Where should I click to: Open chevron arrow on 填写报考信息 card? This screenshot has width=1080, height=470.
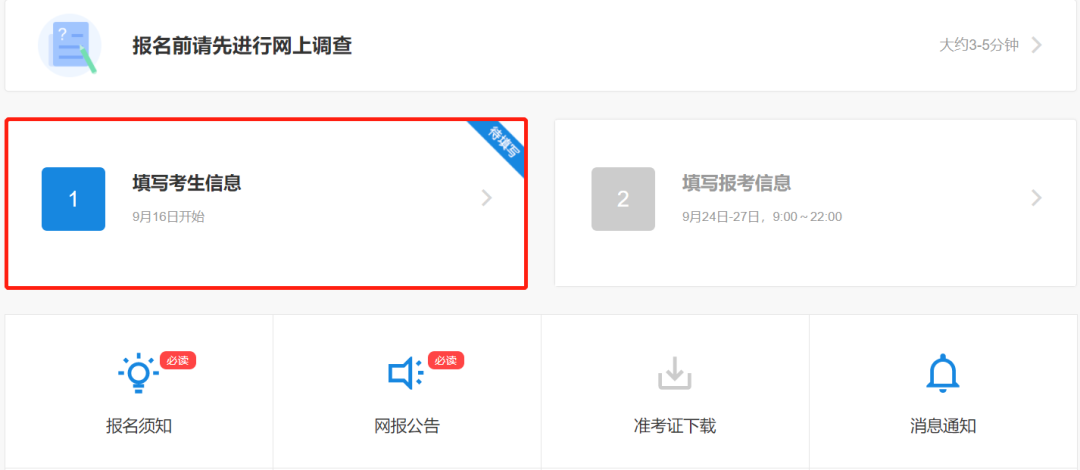pyautogui.click(x=1036, y=198)
